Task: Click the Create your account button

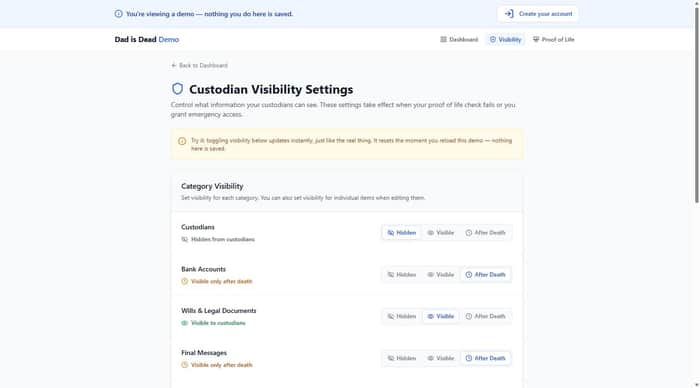Action: point(538,14)
